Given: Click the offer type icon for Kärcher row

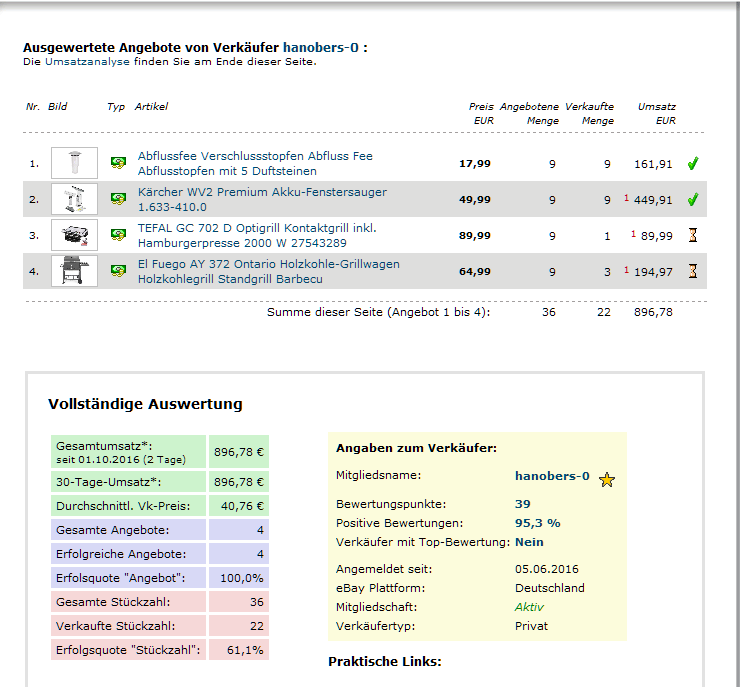Looking at the screenshot, I should coord(118,199).
